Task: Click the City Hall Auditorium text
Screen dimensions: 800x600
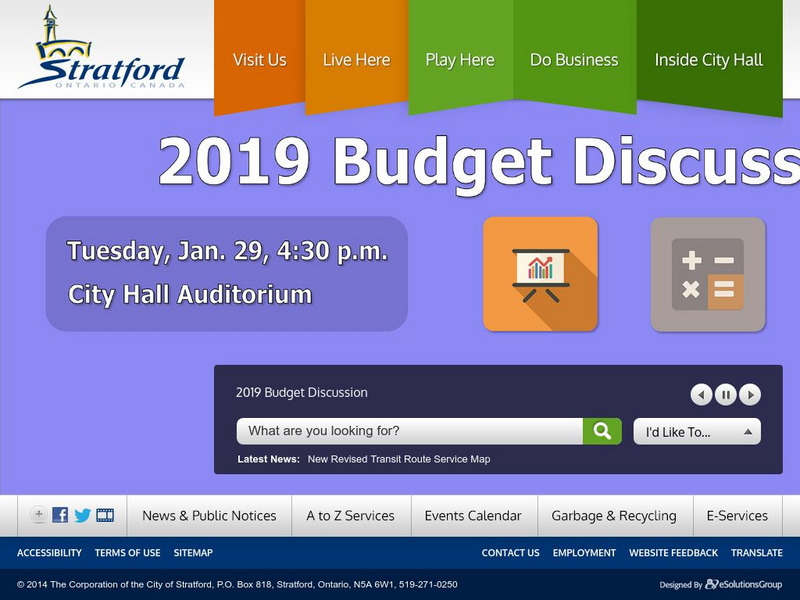Action: point(190,295)
